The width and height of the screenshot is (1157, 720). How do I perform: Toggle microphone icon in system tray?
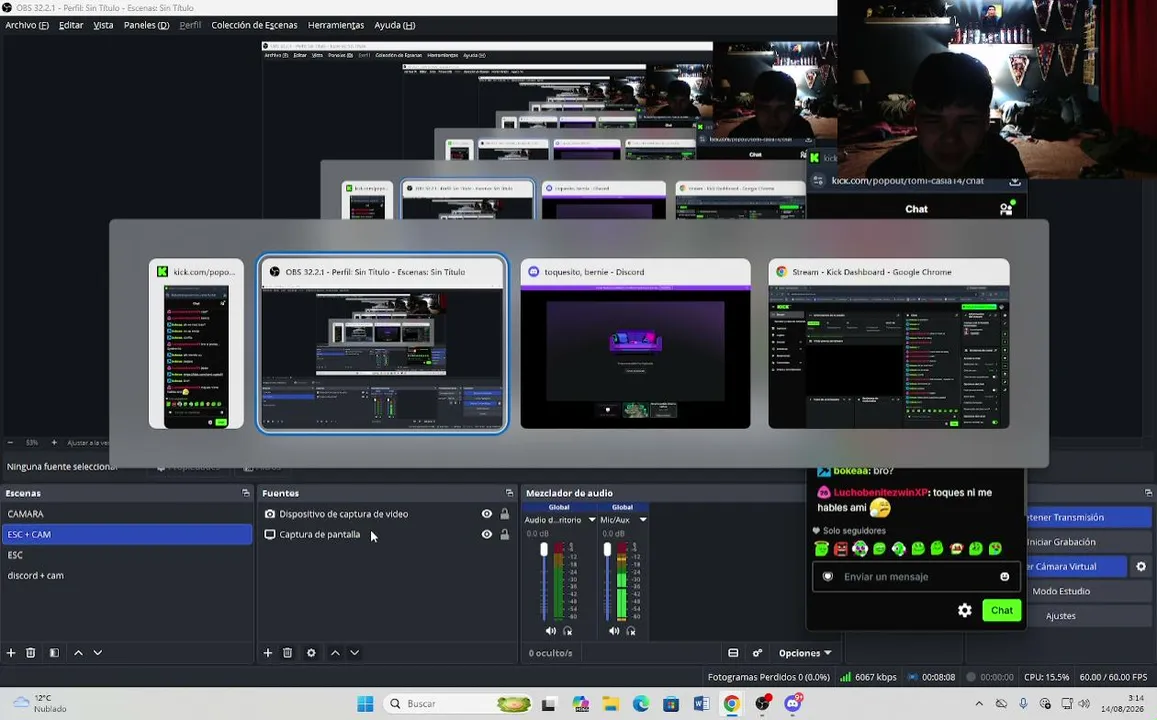pos(1023,704)
